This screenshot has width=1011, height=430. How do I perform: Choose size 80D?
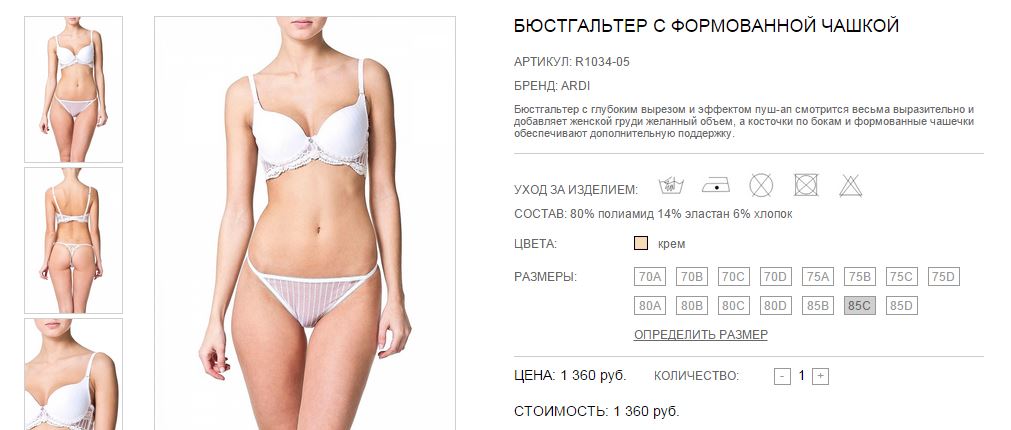click(x=776, y=306)
